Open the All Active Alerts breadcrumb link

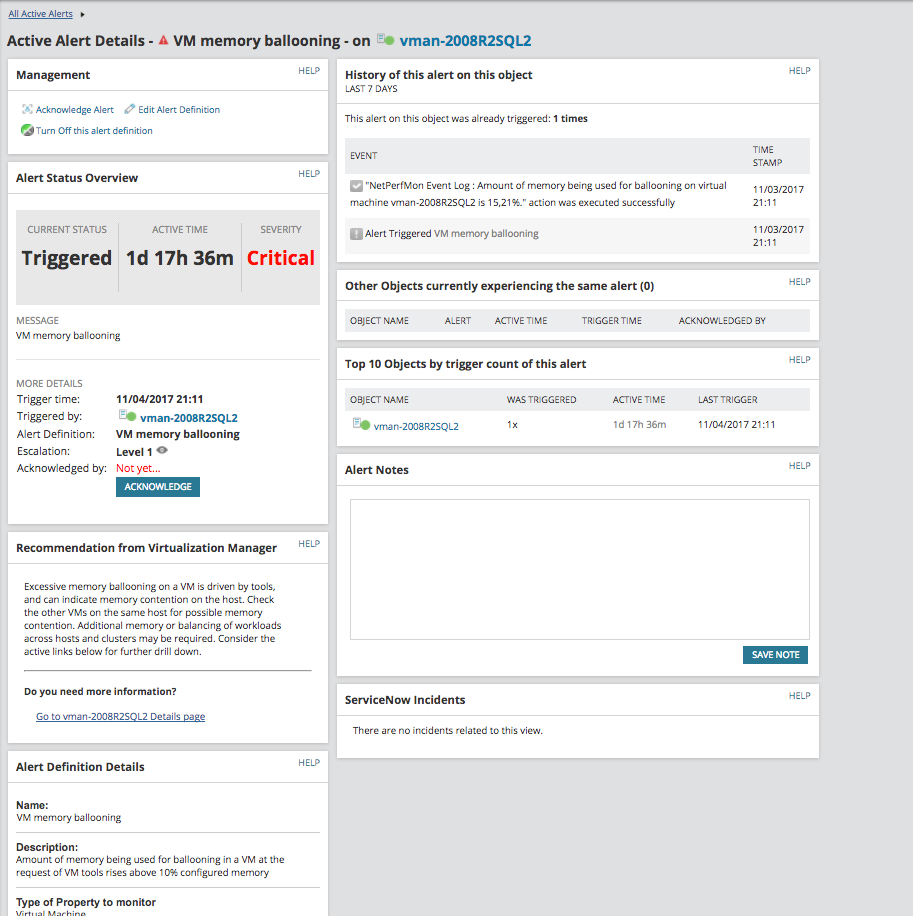click(x=40, y=13)
